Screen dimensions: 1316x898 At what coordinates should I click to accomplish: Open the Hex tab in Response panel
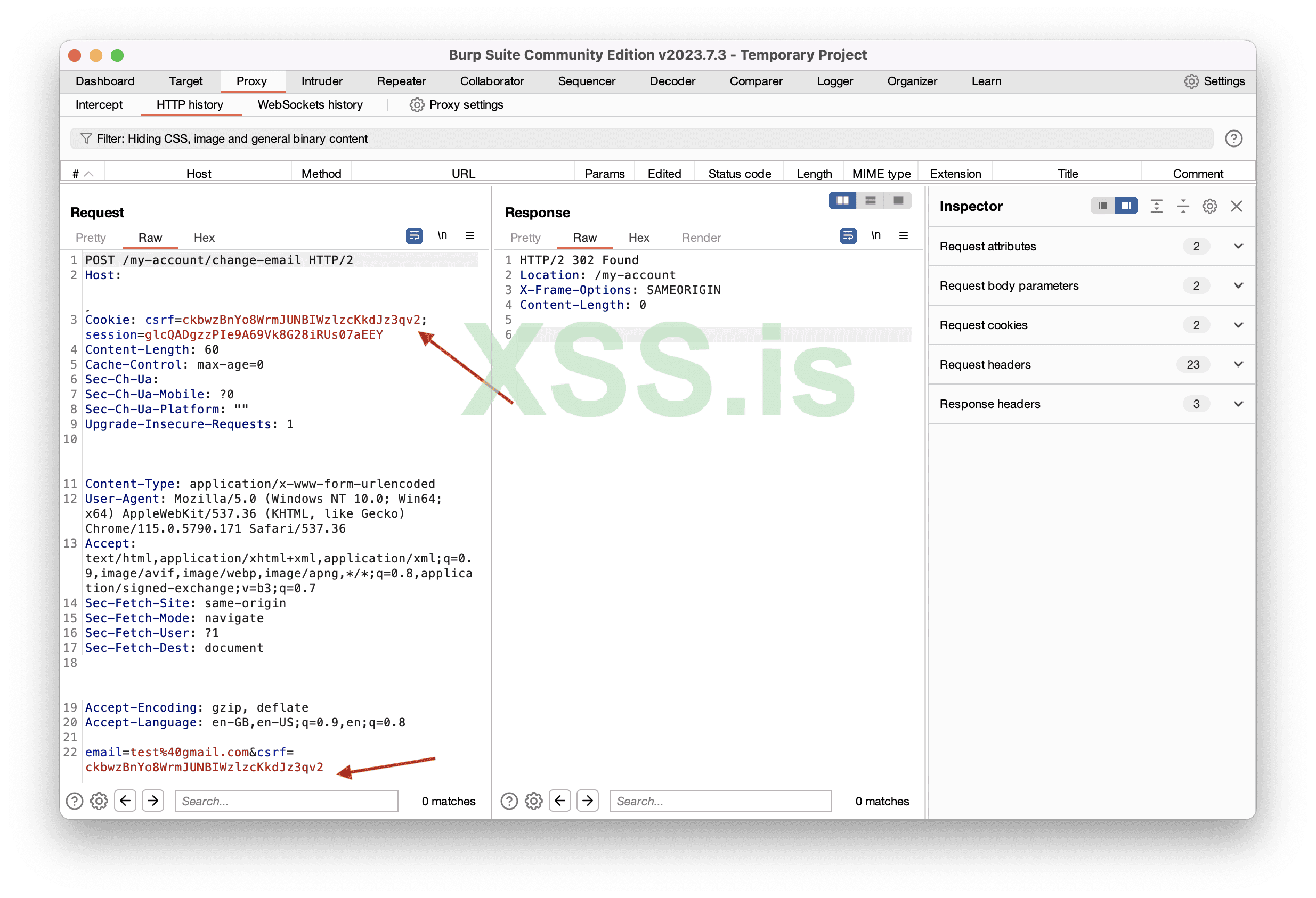[x=638, y=238]
